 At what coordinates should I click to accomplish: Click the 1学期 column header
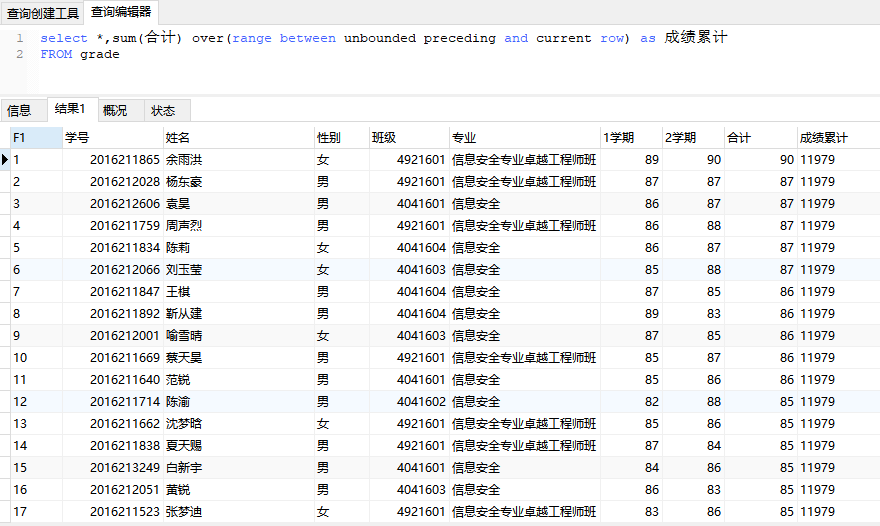(631, 138)
